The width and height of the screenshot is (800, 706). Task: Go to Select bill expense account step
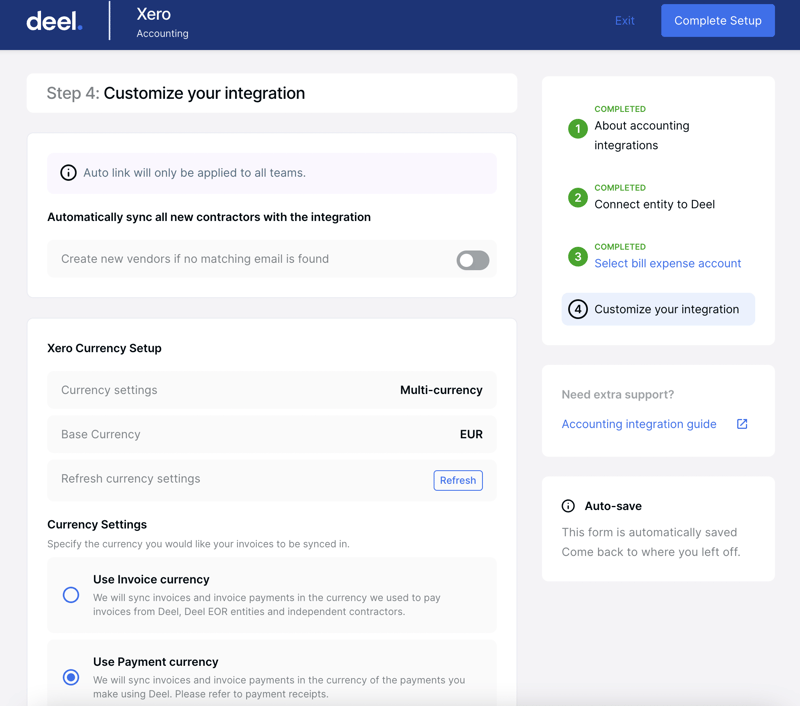(667, 263)
